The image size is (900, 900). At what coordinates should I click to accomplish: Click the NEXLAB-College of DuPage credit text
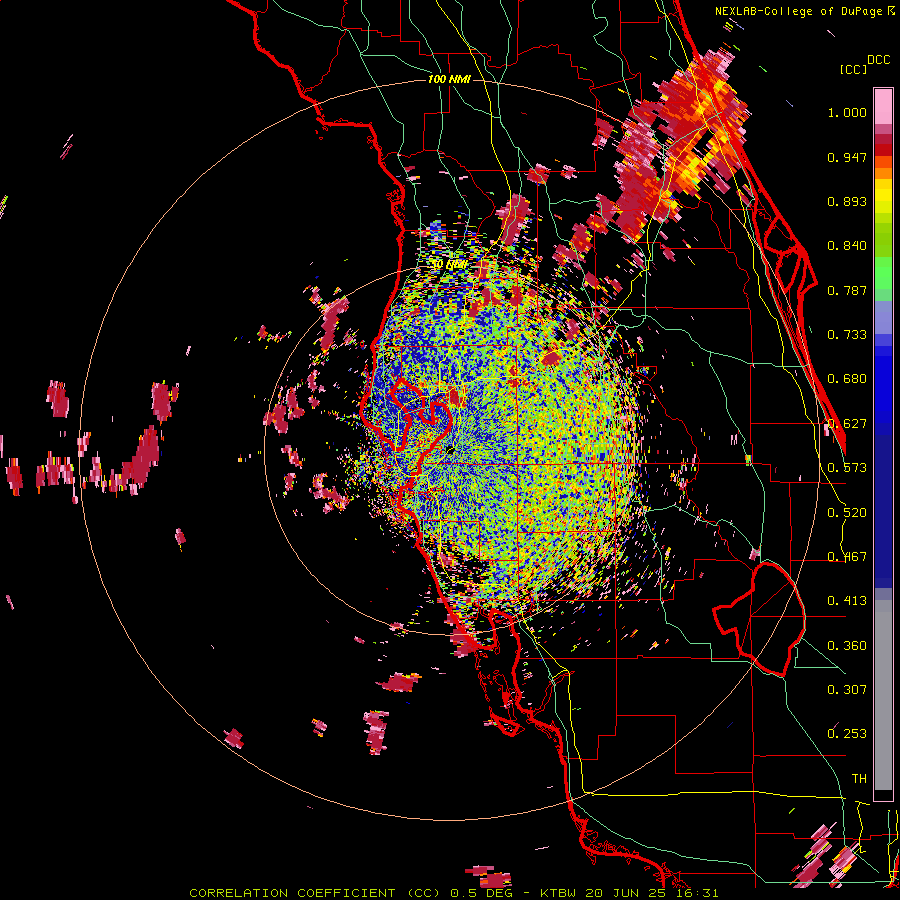click(798, 11)
